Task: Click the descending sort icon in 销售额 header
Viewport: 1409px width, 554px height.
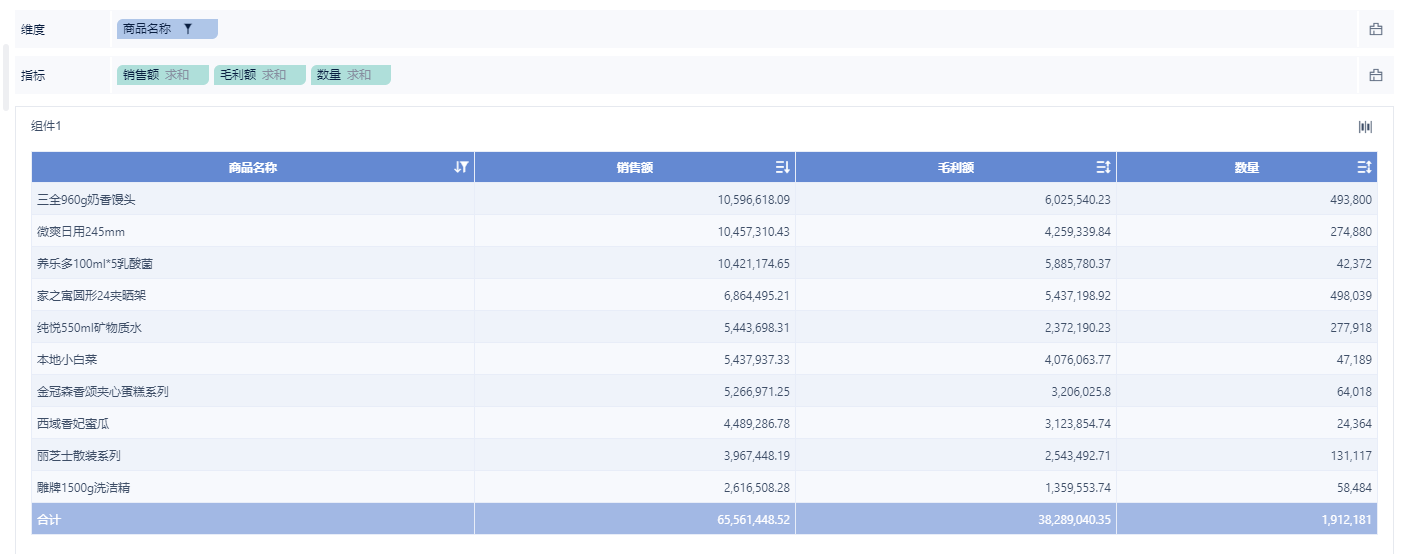Action: click(x=782, y=167)
